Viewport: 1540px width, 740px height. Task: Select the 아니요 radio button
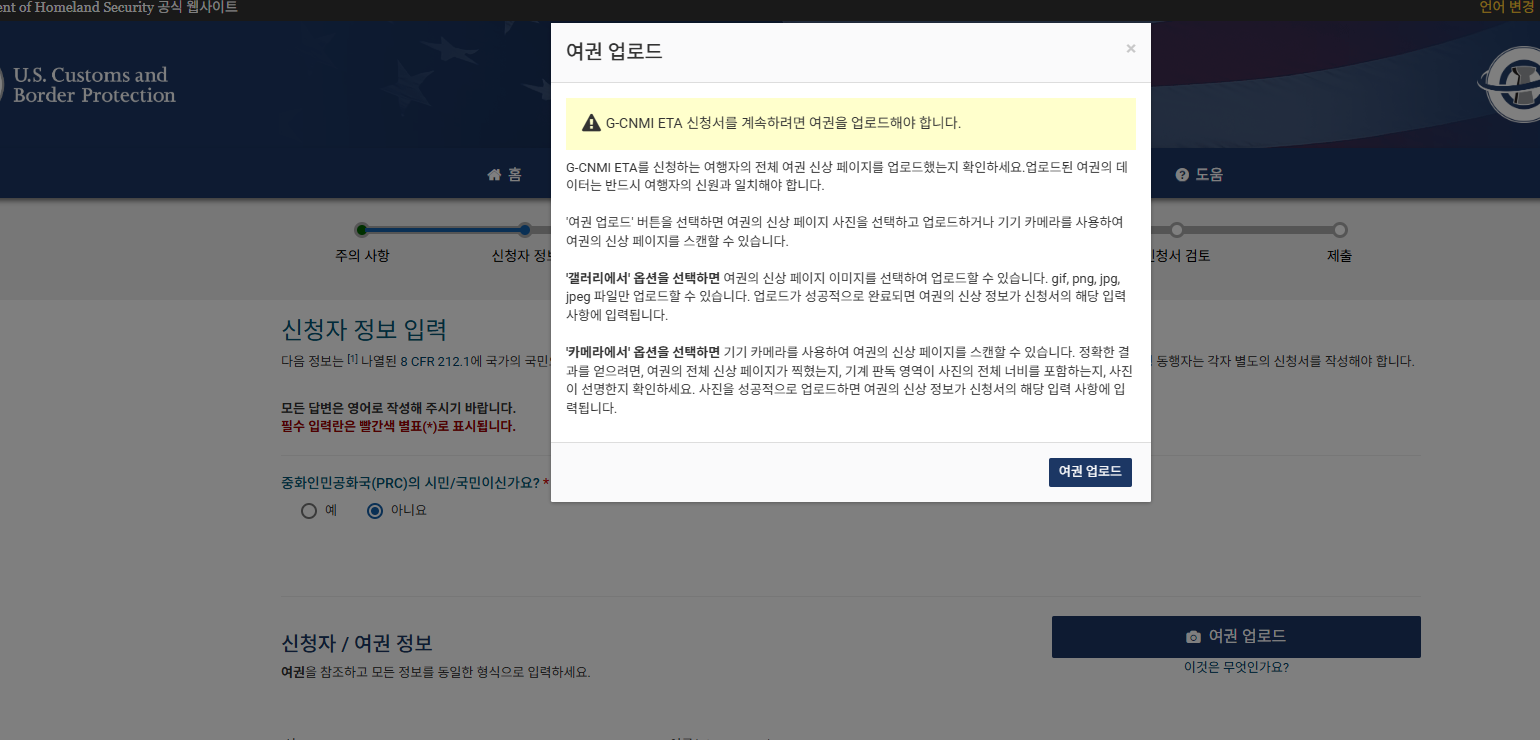click(375, 511)
